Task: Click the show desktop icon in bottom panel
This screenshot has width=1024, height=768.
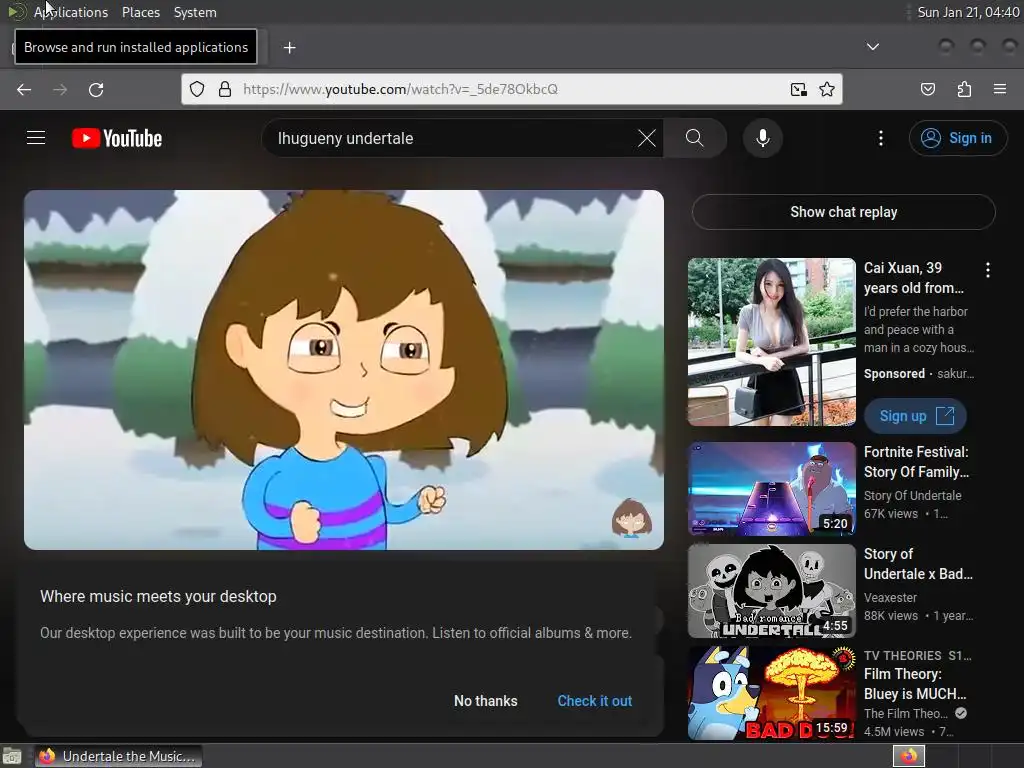Action: click(x=12, y=756)
